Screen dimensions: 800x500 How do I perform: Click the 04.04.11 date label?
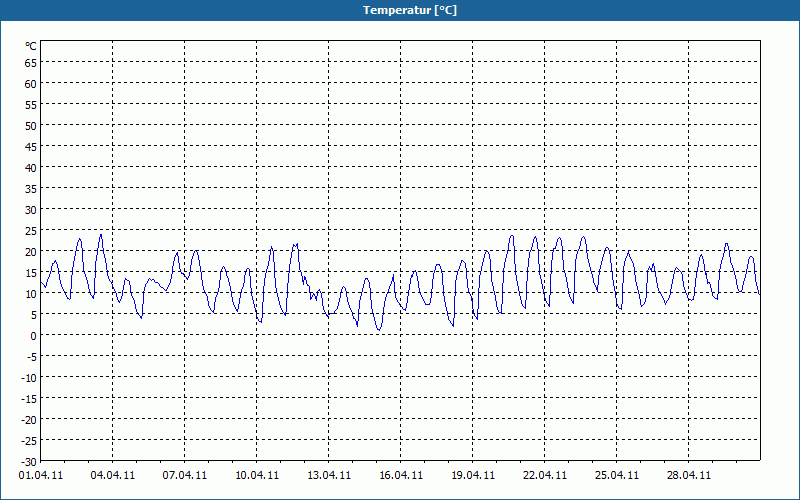pyautogui.click(x=113, y=475)
